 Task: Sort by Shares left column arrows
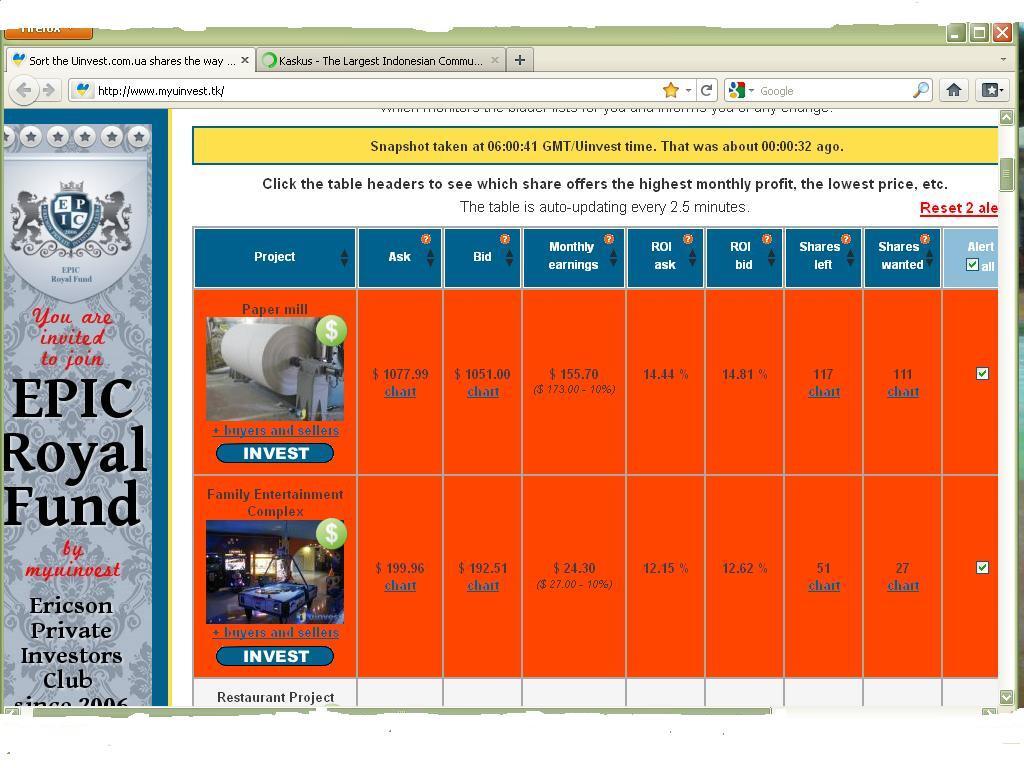(x=850, y=258)
